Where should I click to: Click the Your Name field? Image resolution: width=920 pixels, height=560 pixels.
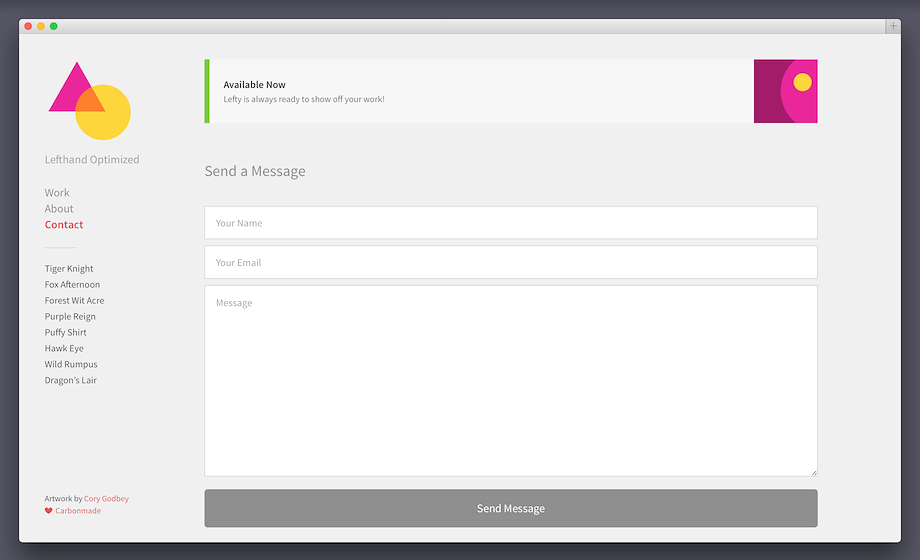point(510,223)
